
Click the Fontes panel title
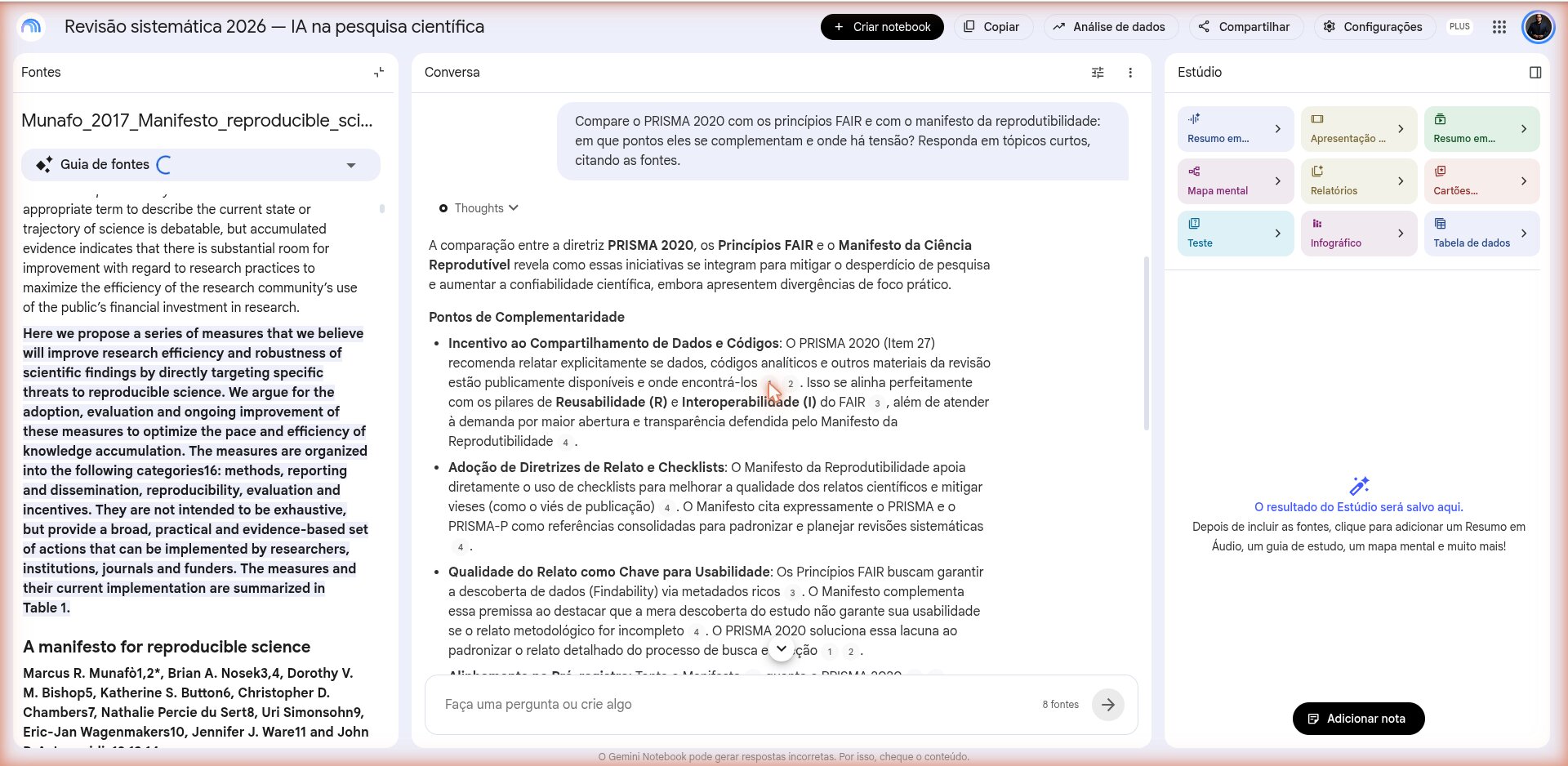click(x=41, y=73)
